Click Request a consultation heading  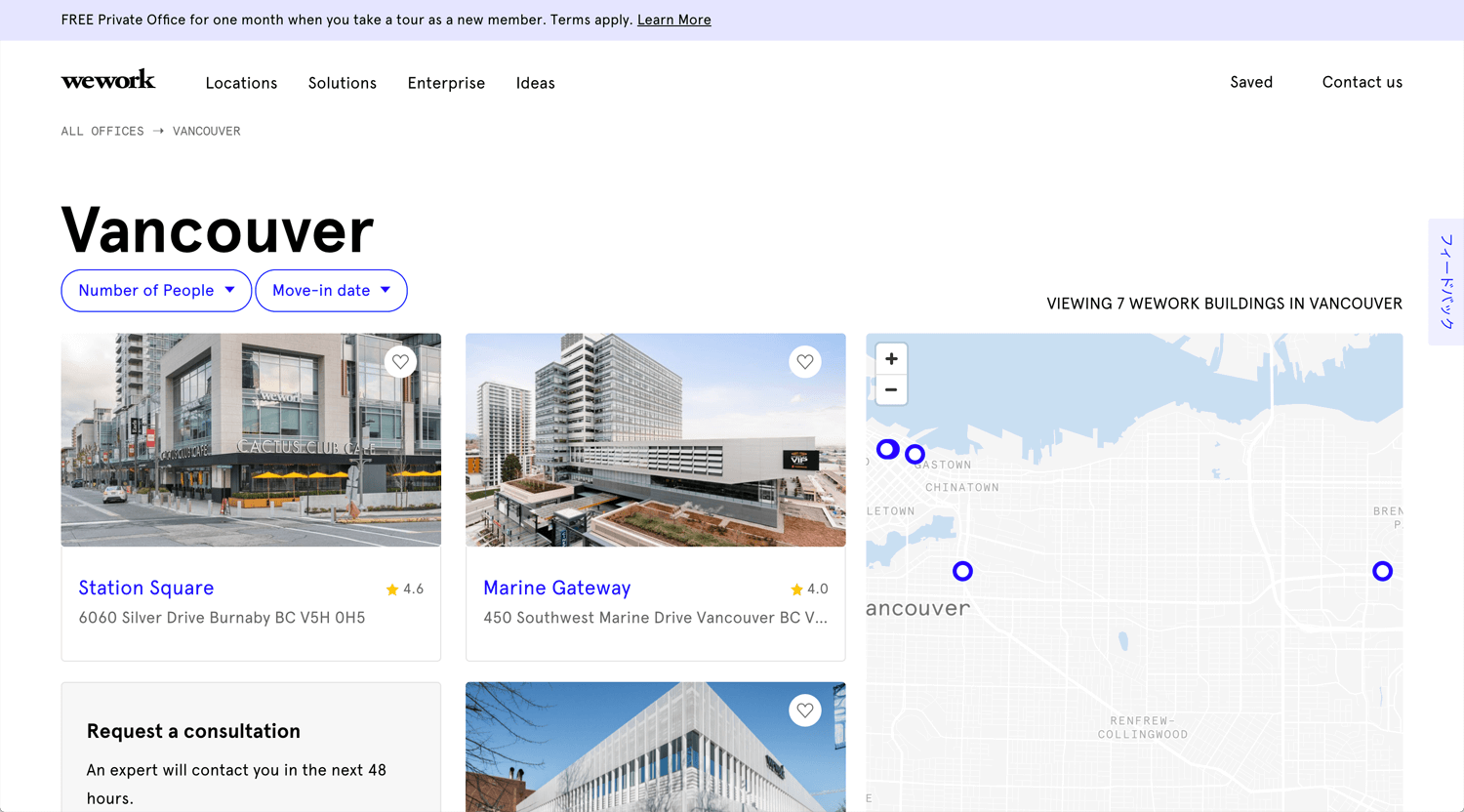[x=193, y=731]
